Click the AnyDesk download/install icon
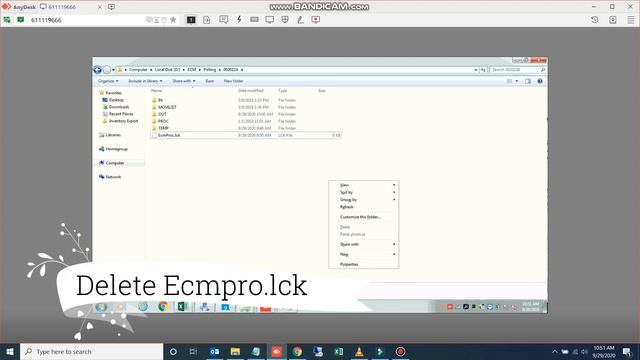Viewport: 640px width, 360px height. [613, 20]
